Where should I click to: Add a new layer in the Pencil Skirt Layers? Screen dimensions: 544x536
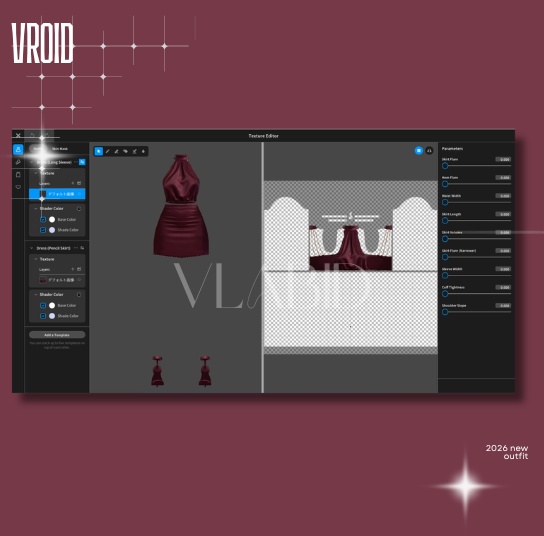coord(73,269)
